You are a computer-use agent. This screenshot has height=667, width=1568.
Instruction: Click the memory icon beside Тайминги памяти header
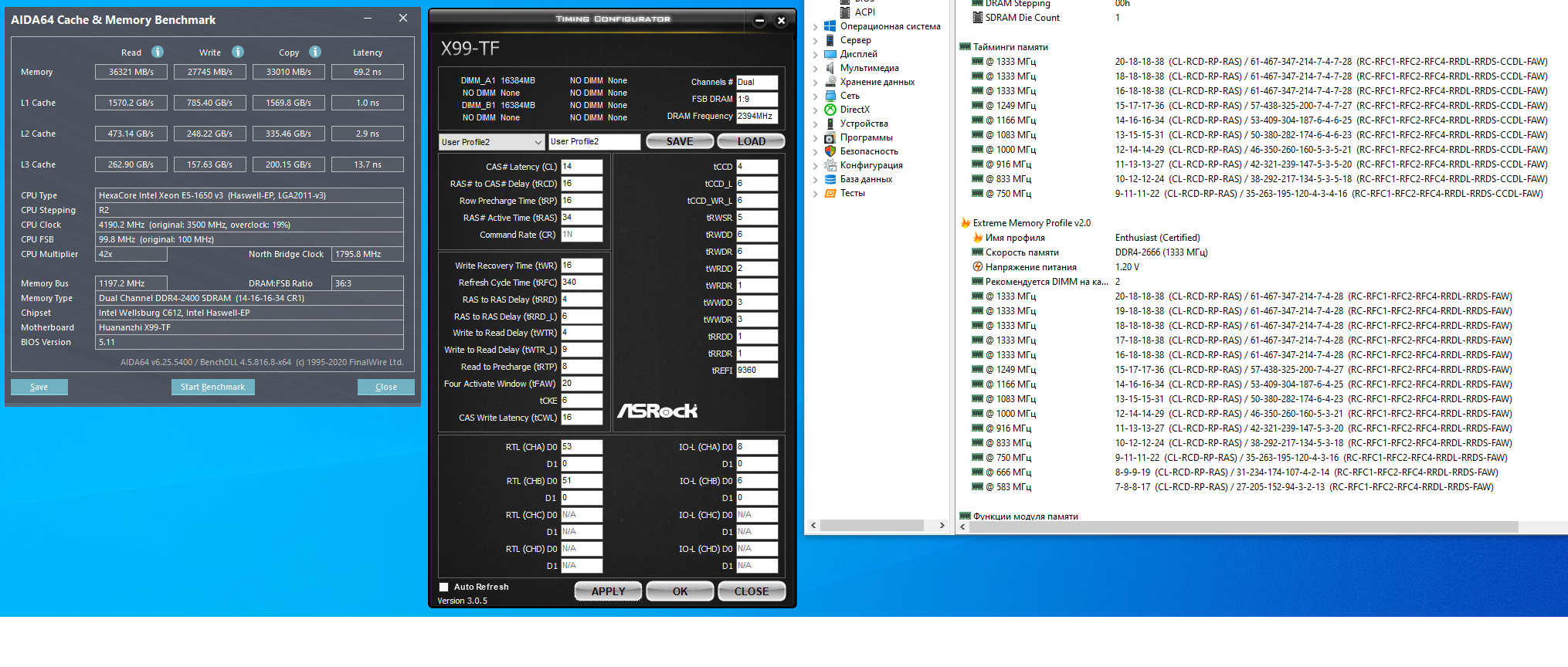pyautogui.click(x=966, y=47)
